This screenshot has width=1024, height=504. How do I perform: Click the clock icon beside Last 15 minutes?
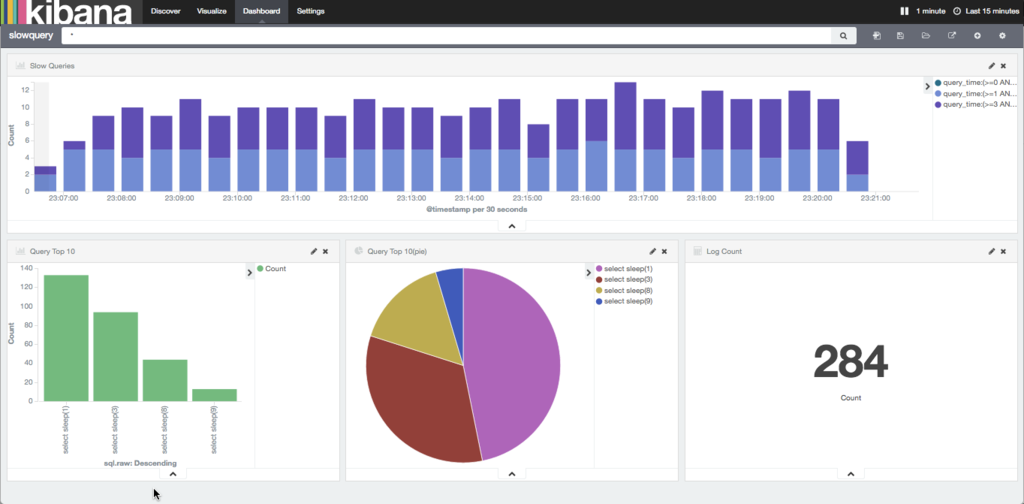957,11
